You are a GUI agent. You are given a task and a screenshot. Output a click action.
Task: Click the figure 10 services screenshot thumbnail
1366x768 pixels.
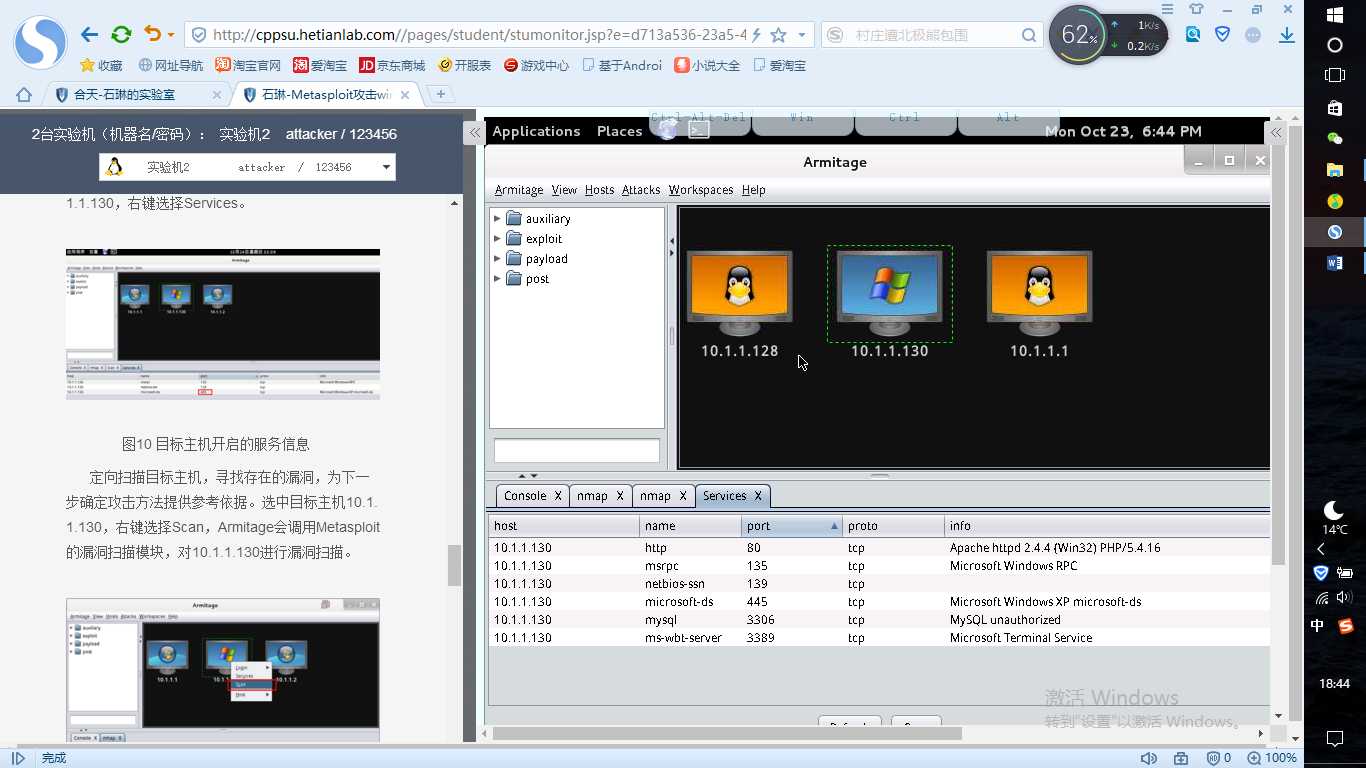click(x=223, y=324)
